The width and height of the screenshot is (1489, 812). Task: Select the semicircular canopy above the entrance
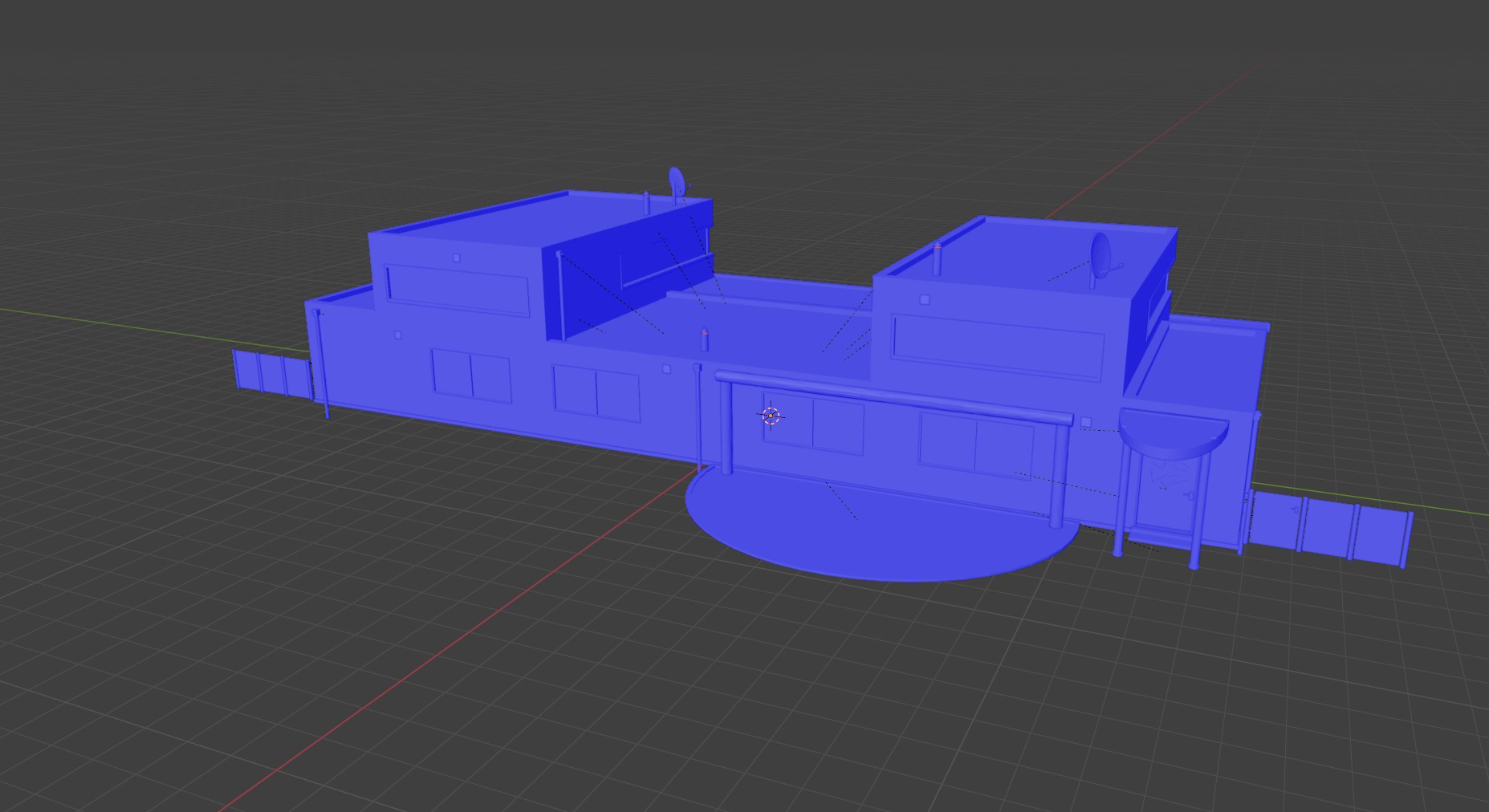[x=1173, y=434]
